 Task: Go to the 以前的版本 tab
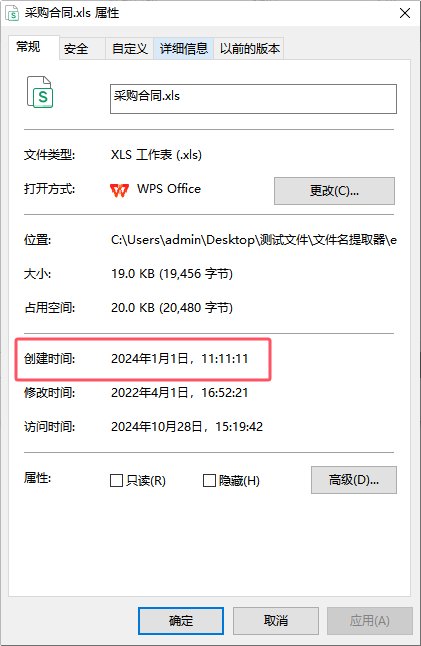pyautogui.click(x=249, y=49)
